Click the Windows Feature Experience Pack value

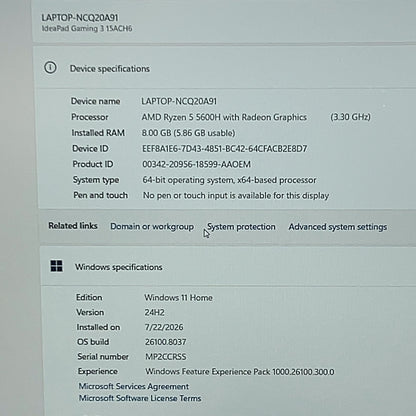pyautogui.click(x=240, y=372)
